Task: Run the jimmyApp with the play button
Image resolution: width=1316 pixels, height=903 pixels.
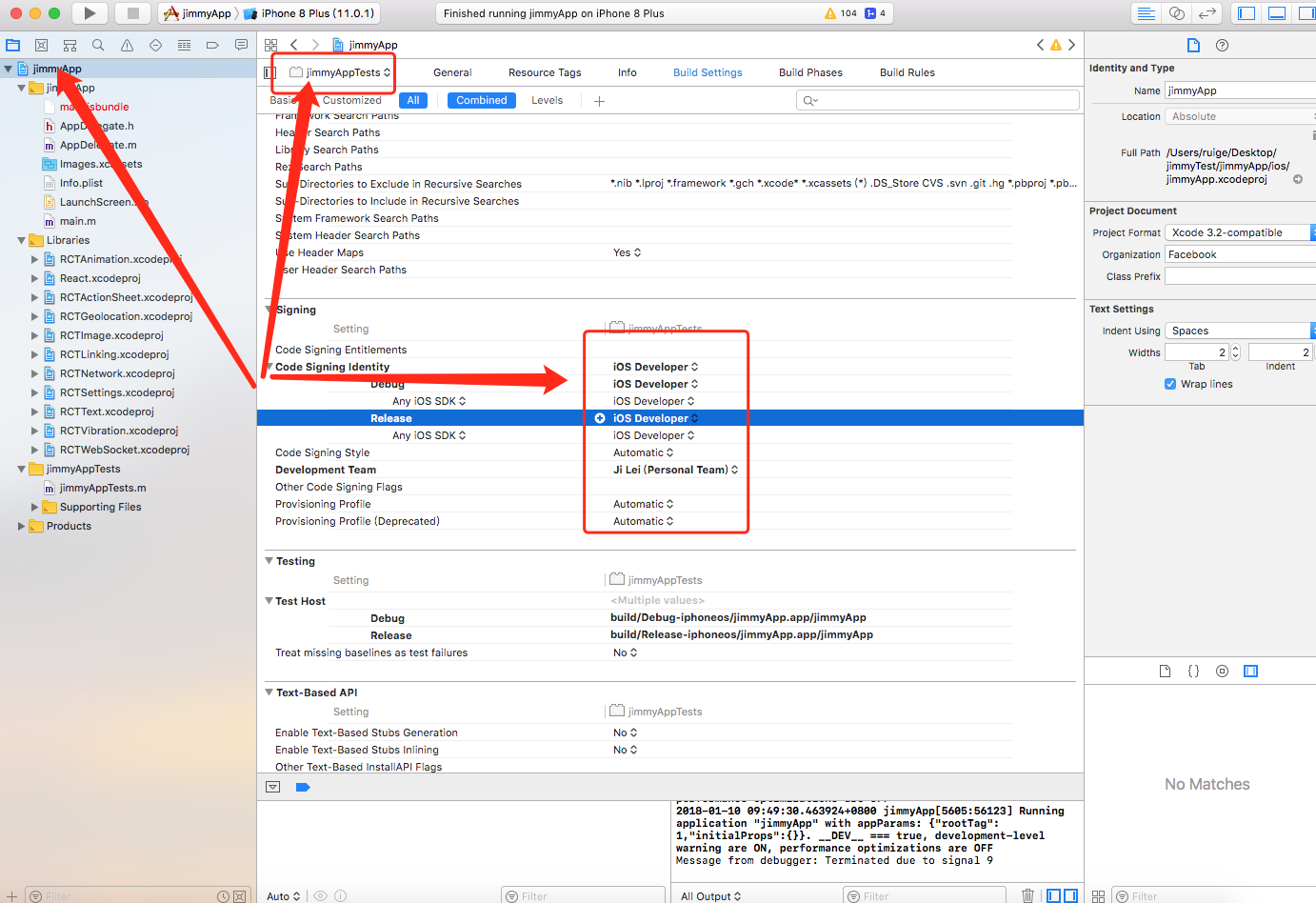Action: click(x=90, y=12)
